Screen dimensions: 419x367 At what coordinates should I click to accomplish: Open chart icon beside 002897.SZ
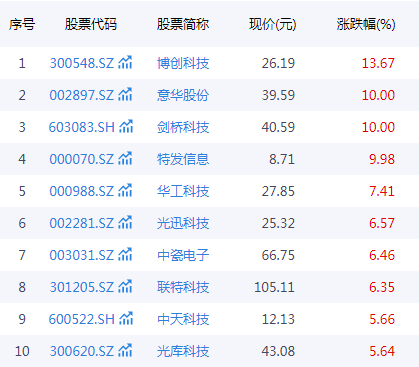pos(125,94)
